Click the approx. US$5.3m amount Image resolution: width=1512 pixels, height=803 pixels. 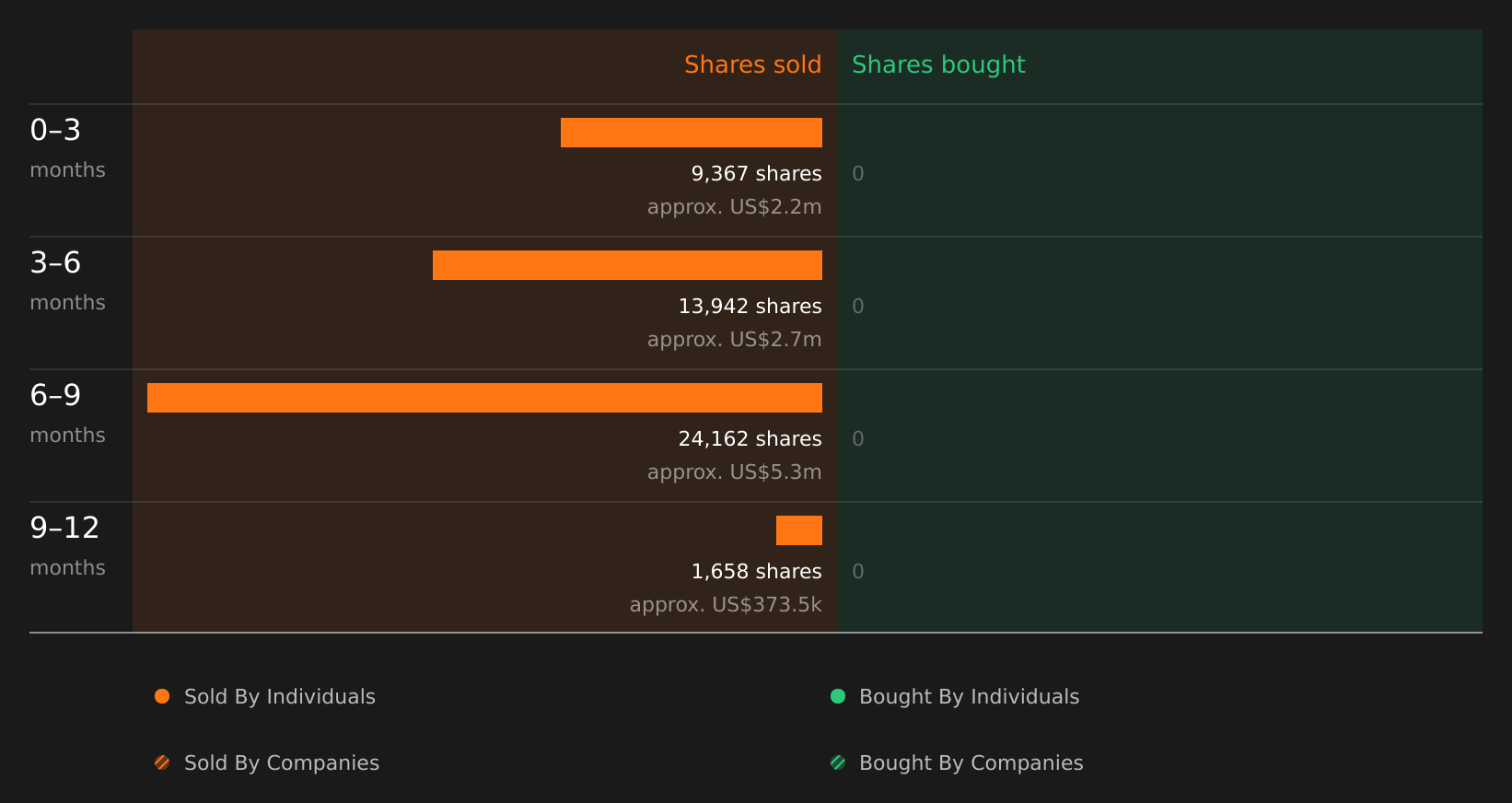coord(735,472)
